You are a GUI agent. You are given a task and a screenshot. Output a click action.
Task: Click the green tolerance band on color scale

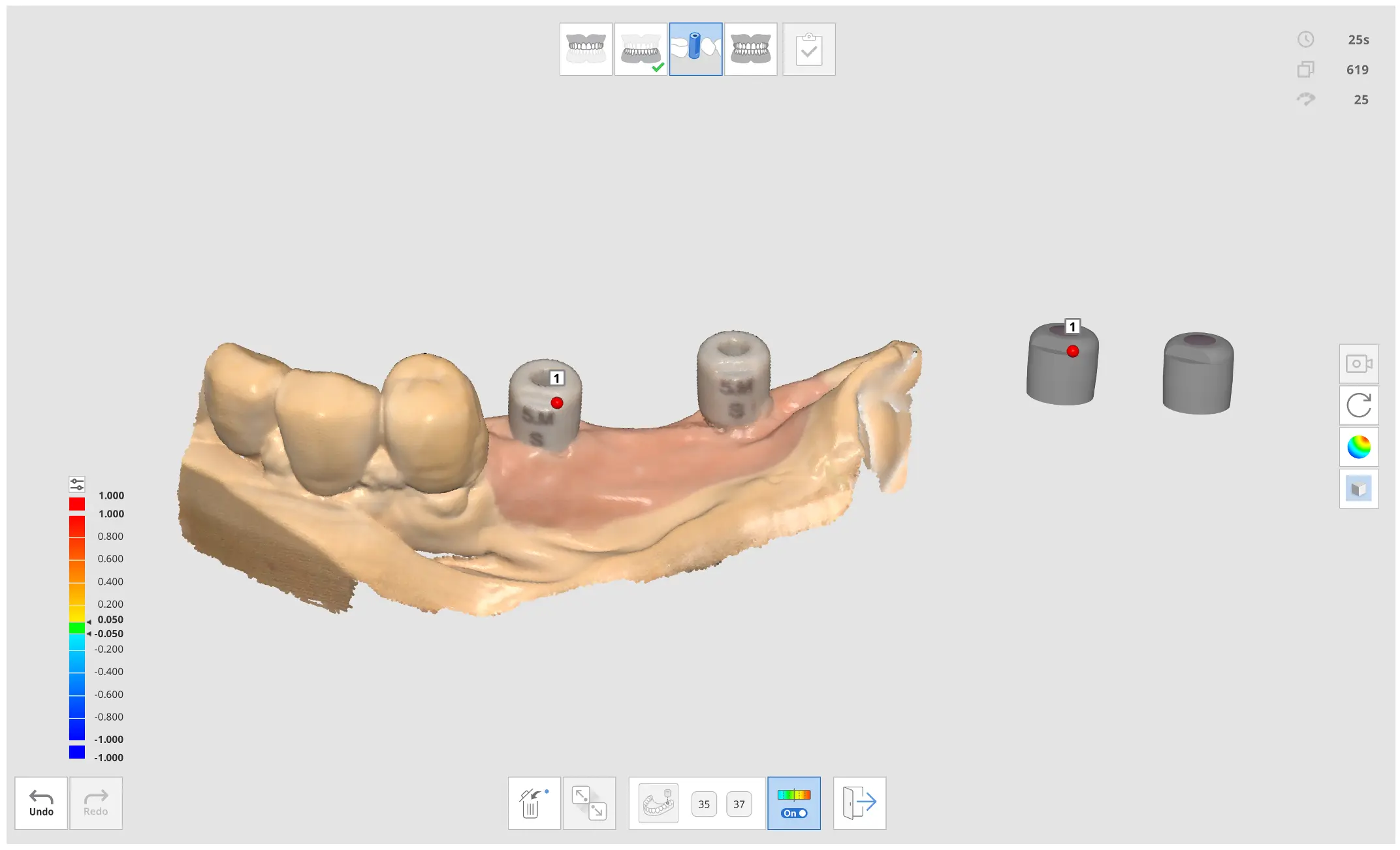[x=77, y=628]
